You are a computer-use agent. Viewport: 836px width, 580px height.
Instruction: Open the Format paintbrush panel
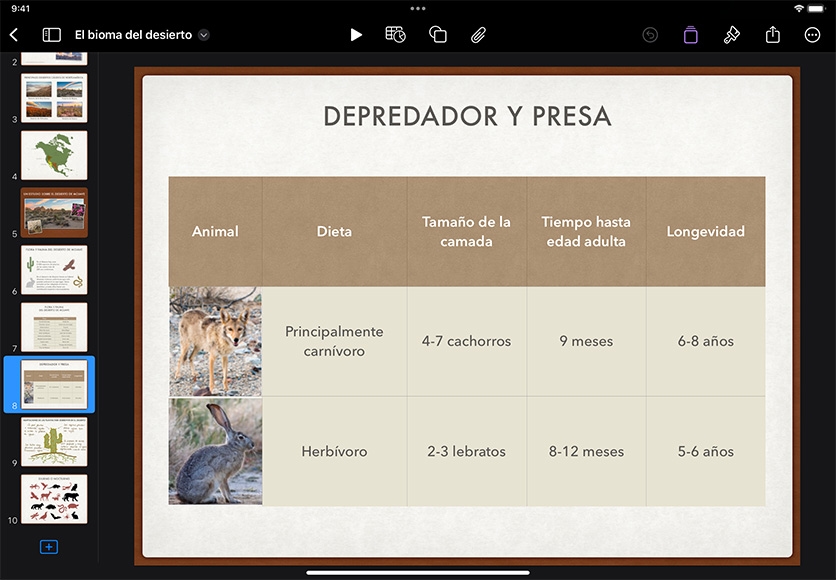731,35
